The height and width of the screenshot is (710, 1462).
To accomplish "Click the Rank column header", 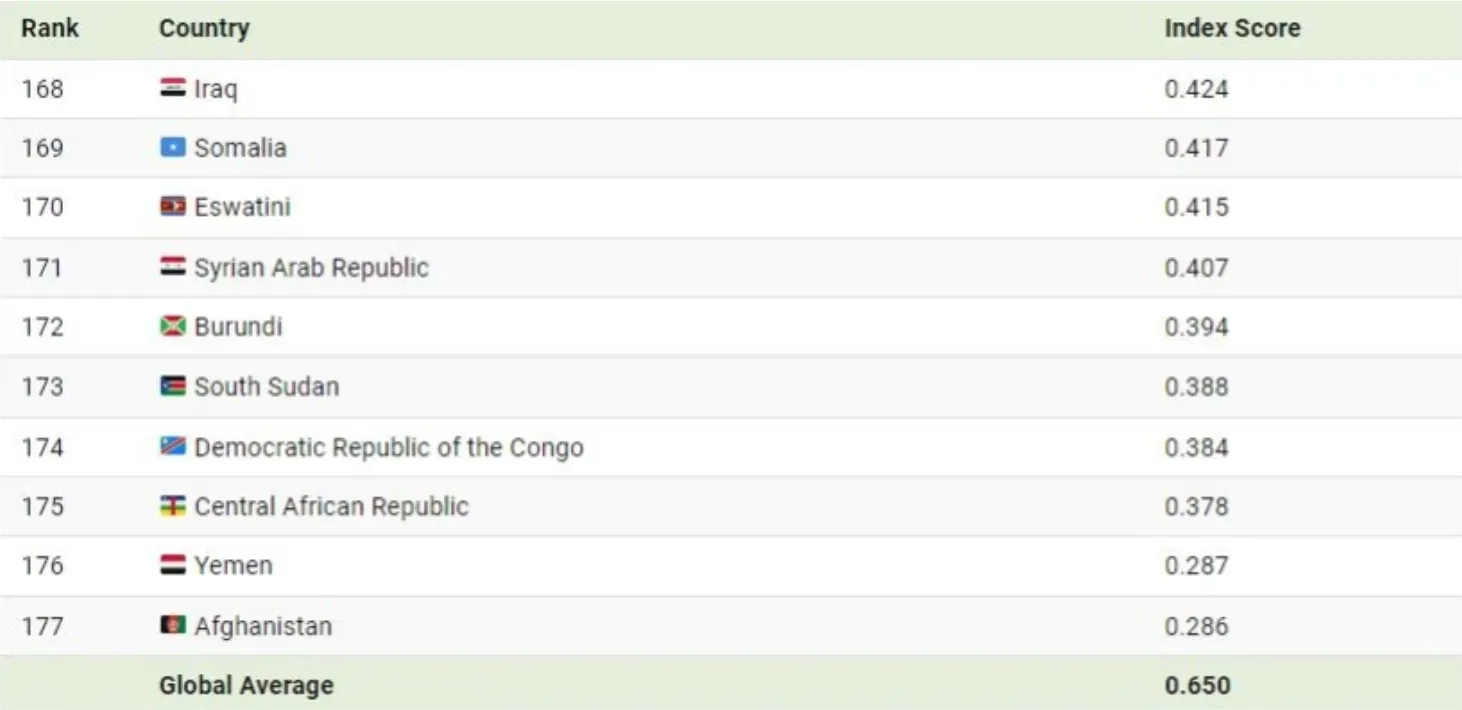I will [x=50, y=28].
